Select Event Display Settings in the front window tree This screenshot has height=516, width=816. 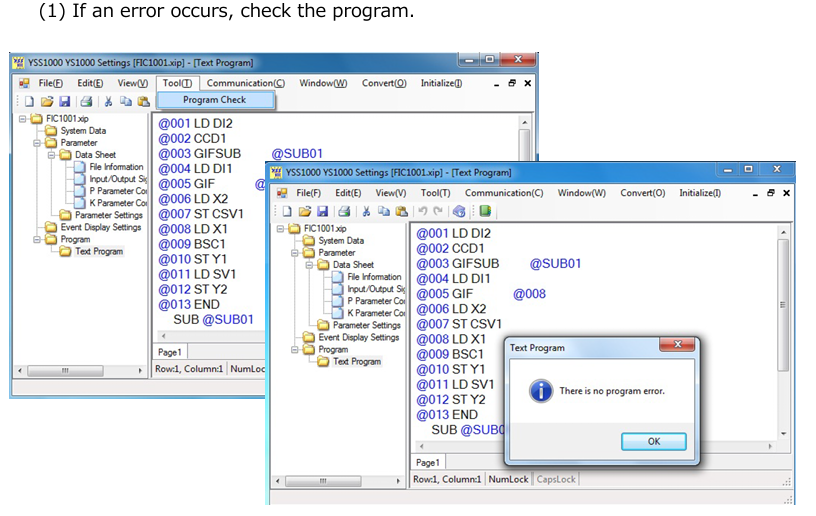[358, 337]
